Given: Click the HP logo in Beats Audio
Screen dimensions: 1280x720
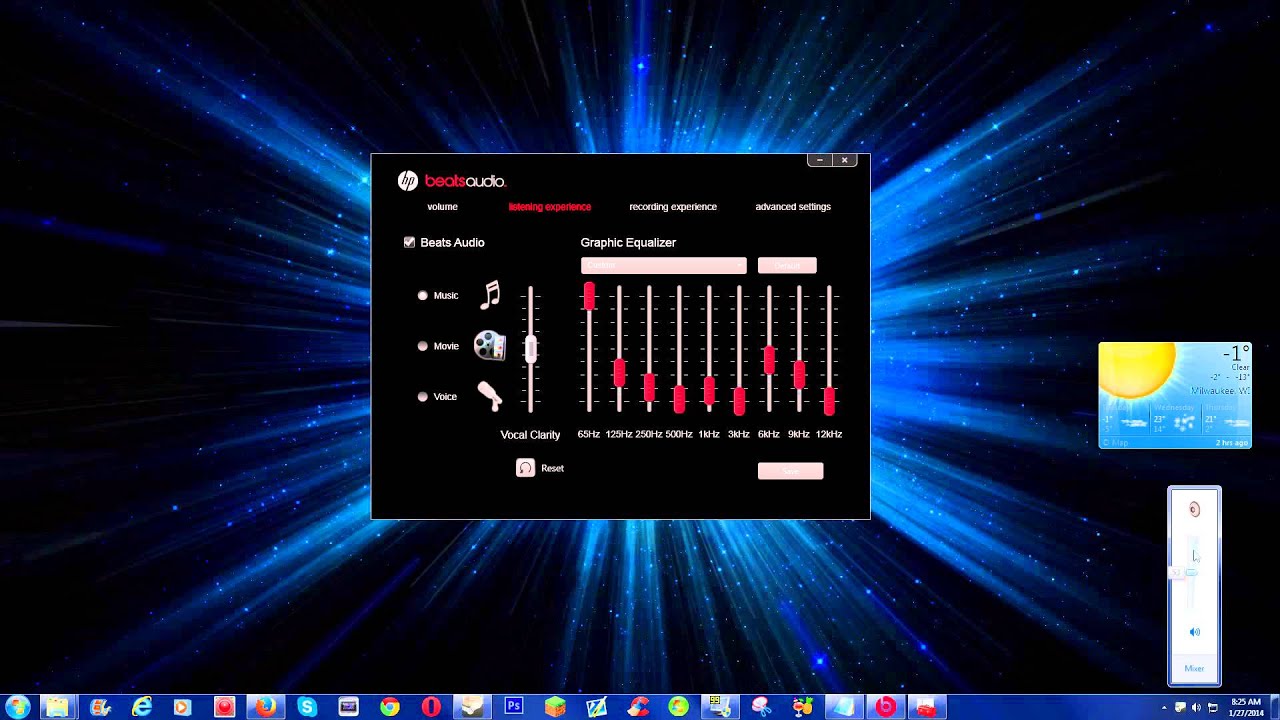Looking at the screenshot, I should [x=408, y=180].
